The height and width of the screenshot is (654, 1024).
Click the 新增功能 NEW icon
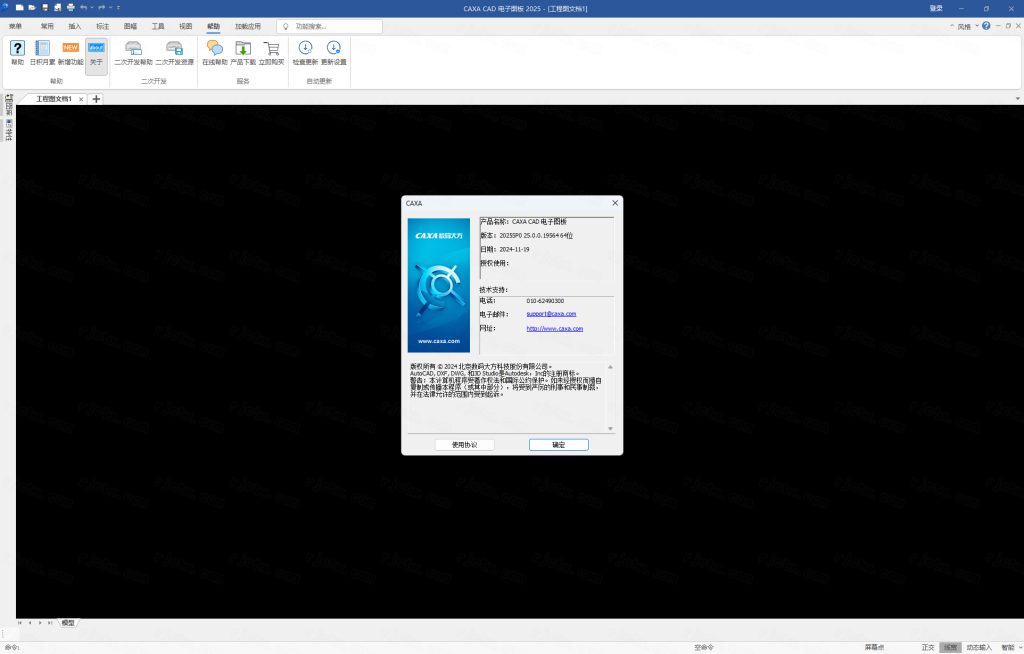[x=70, y=48]
